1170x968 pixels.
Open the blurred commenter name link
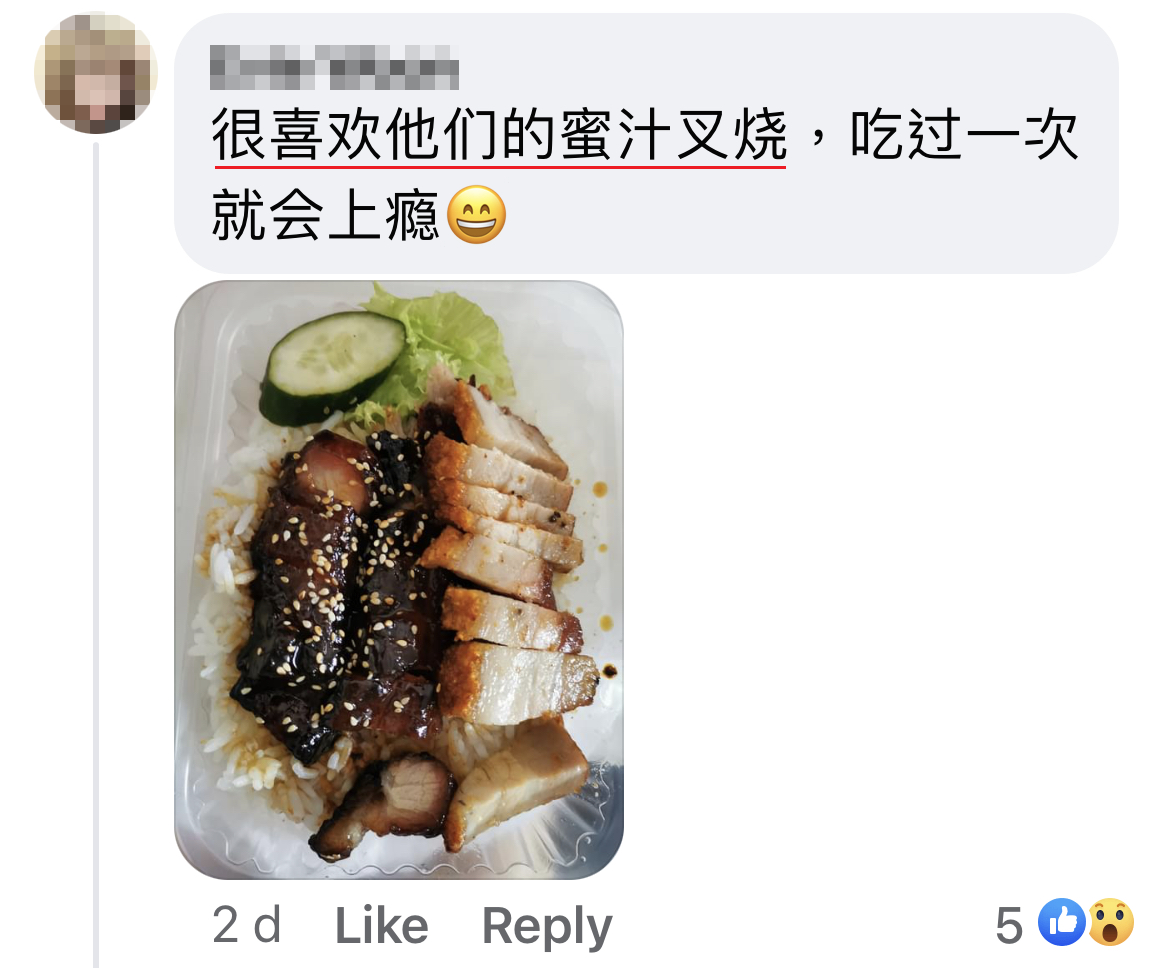click(334, 67)
